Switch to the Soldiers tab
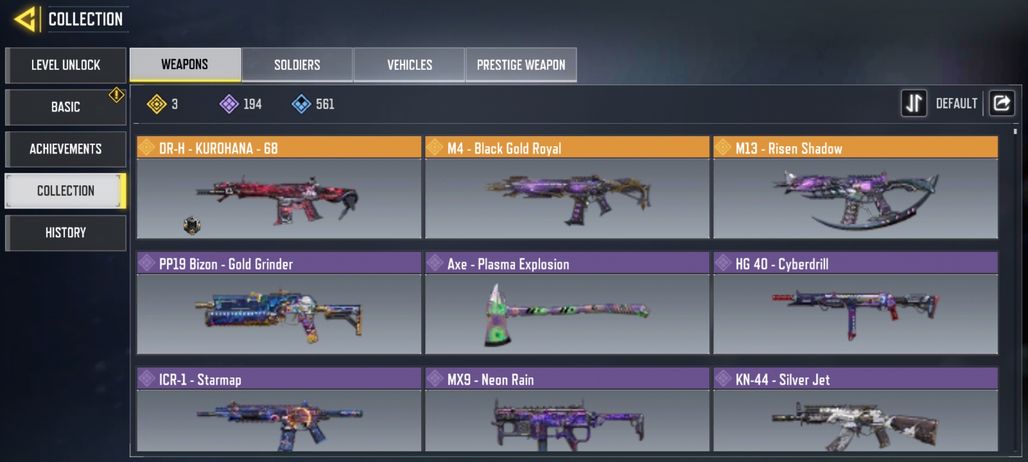This screenshot has width=1028, height=462. click(297, 65)
